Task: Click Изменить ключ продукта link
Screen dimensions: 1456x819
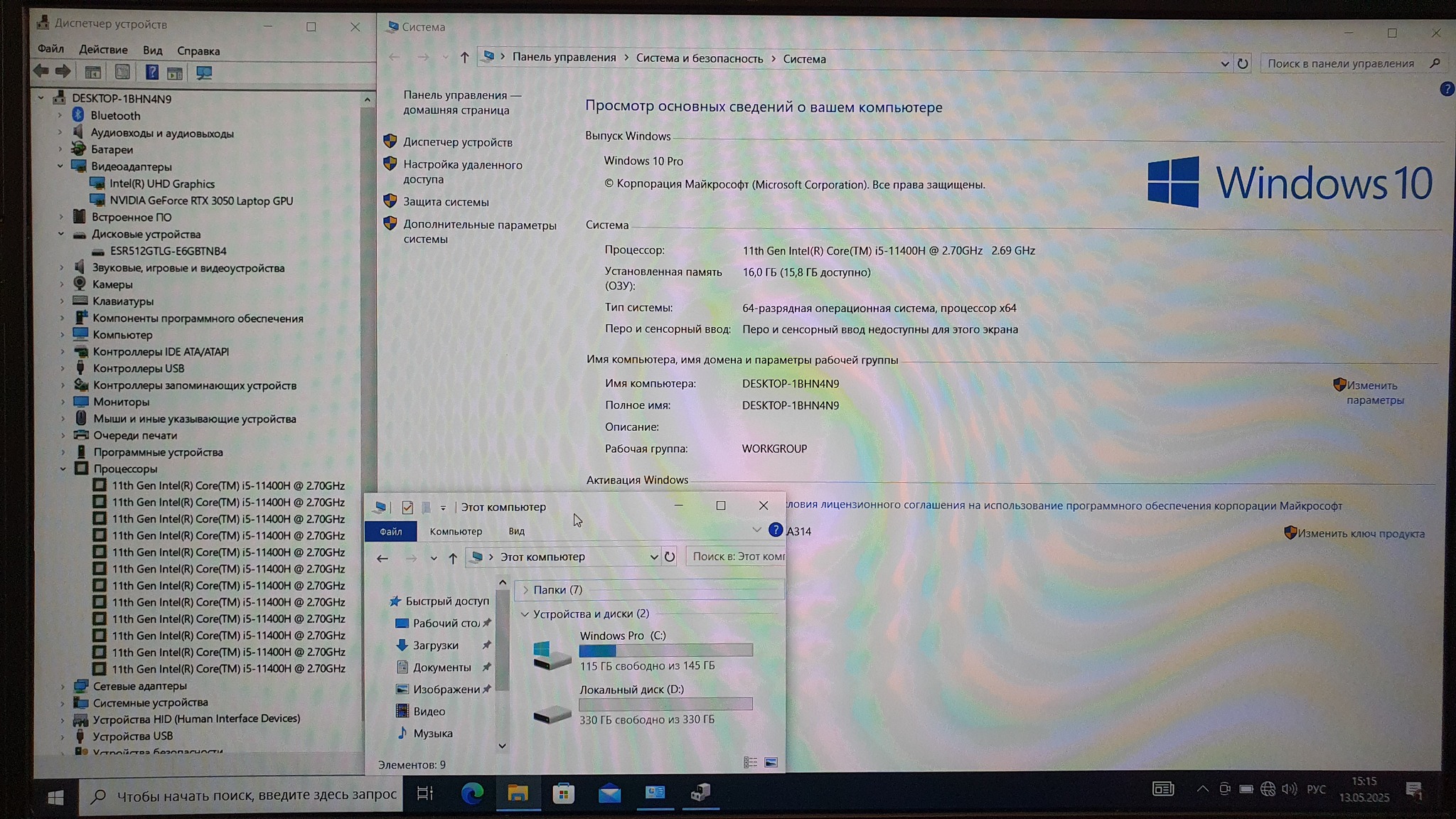Action: [x=1360, y=533]
